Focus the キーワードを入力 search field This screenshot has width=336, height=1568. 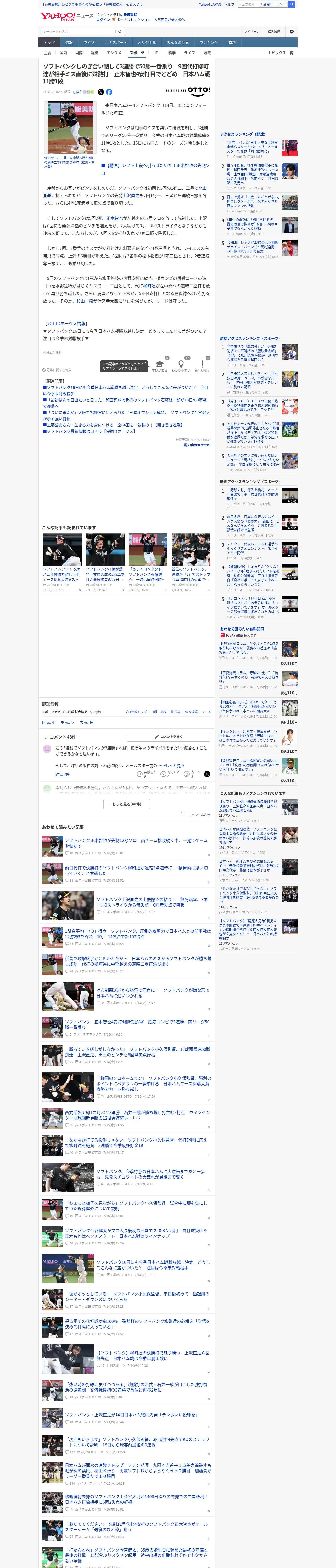click(79, 32)
